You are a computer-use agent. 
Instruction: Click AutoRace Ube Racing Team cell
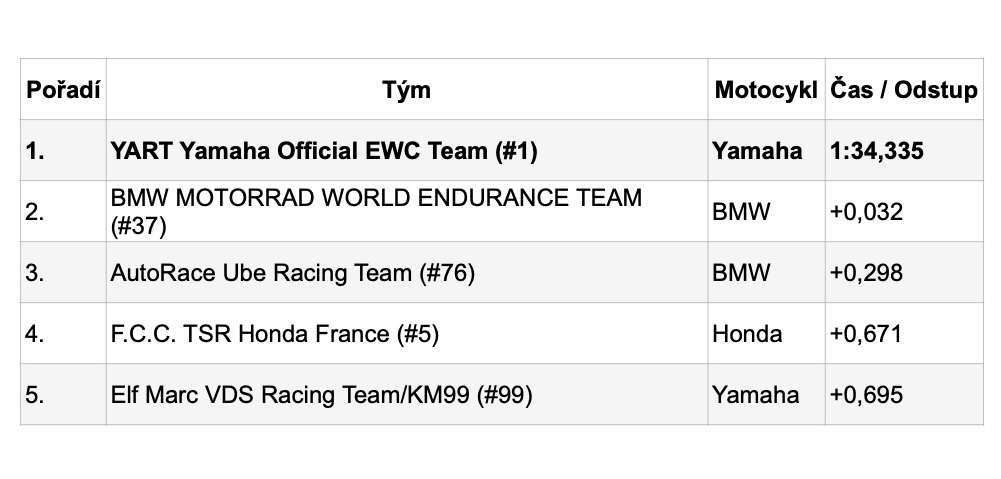point(407,272)
